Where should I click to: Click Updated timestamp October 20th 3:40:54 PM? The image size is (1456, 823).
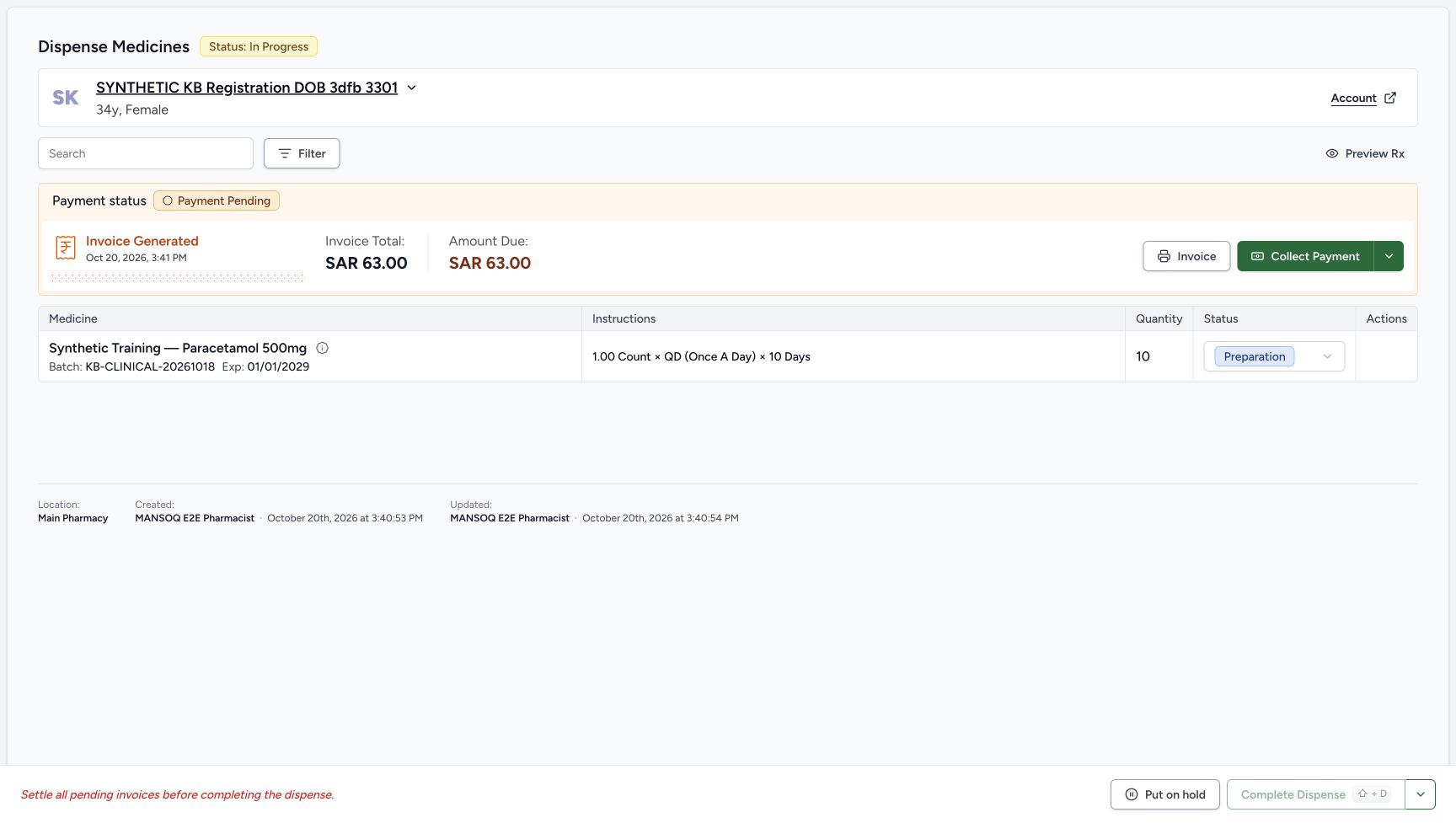coord(661,518)
